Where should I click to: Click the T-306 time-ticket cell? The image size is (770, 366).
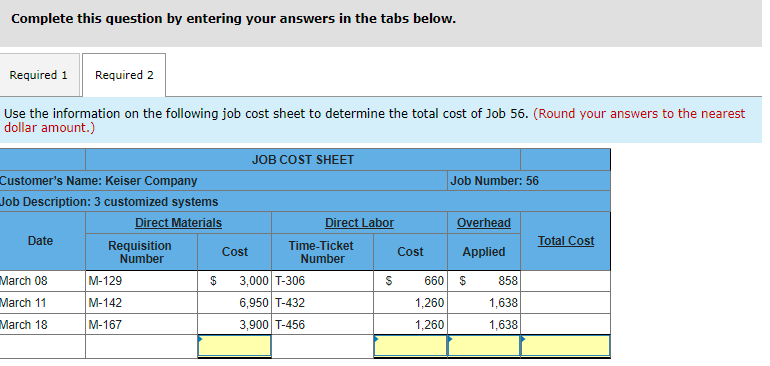pos(322,281)
